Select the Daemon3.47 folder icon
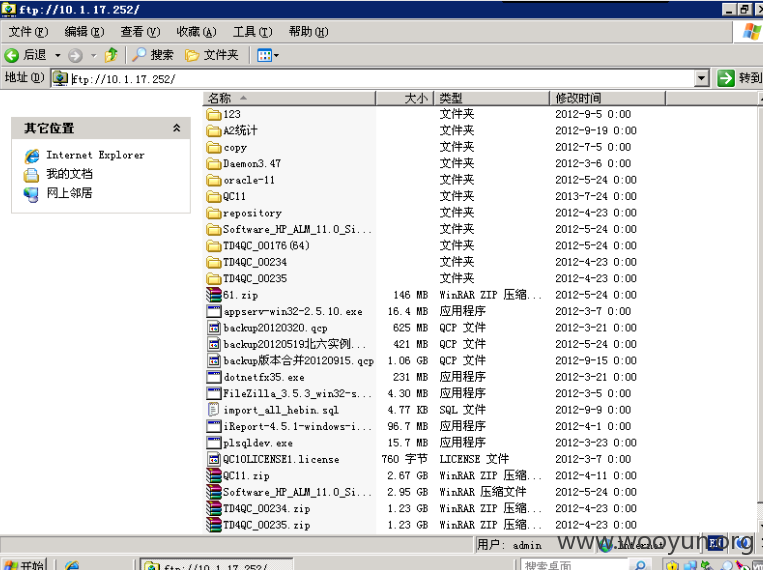 click(214, 164)
